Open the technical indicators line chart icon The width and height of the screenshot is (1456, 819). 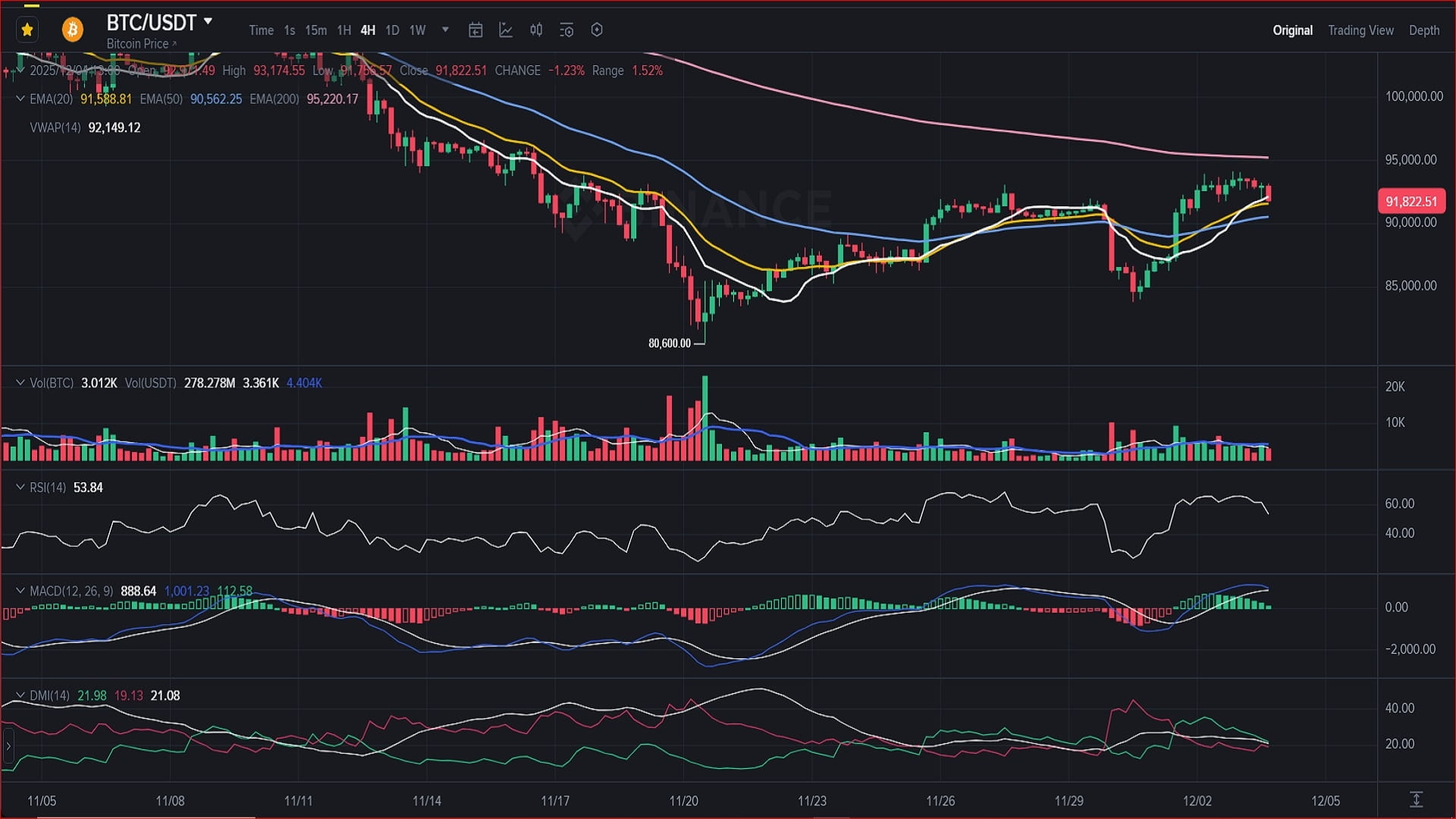[x=506, y=30]
